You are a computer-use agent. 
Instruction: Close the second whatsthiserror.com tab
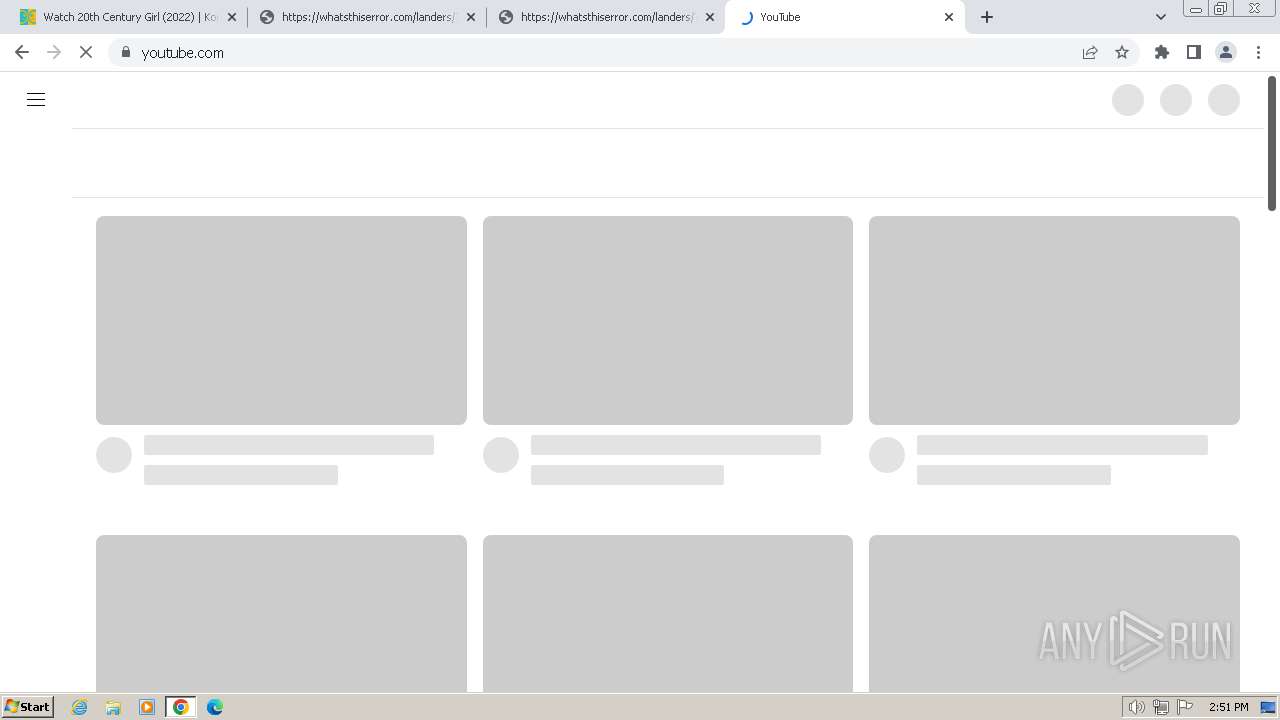click(x=710, y=17)
